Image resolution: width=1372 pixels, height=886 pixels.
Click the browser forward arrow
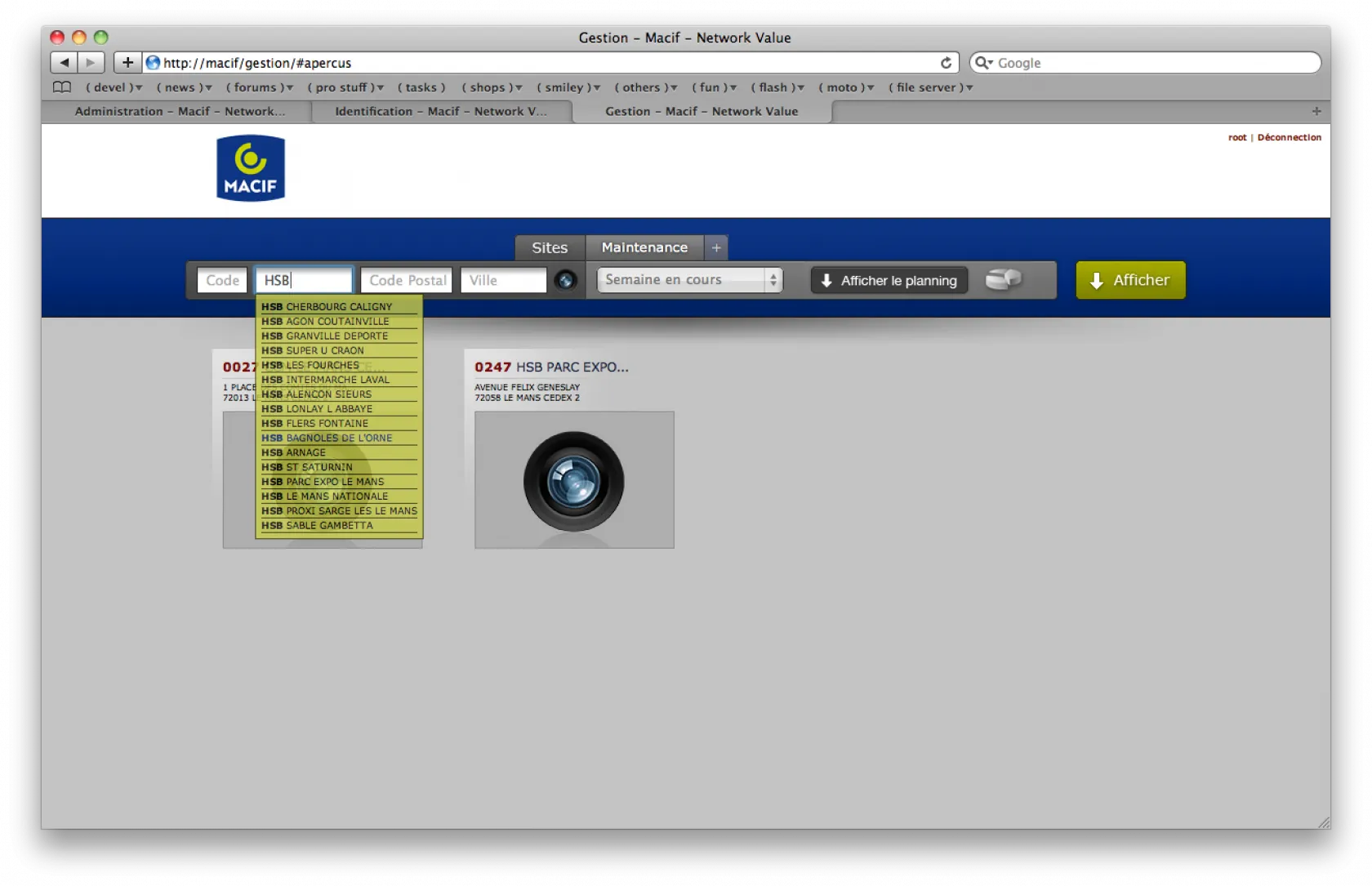91,63
